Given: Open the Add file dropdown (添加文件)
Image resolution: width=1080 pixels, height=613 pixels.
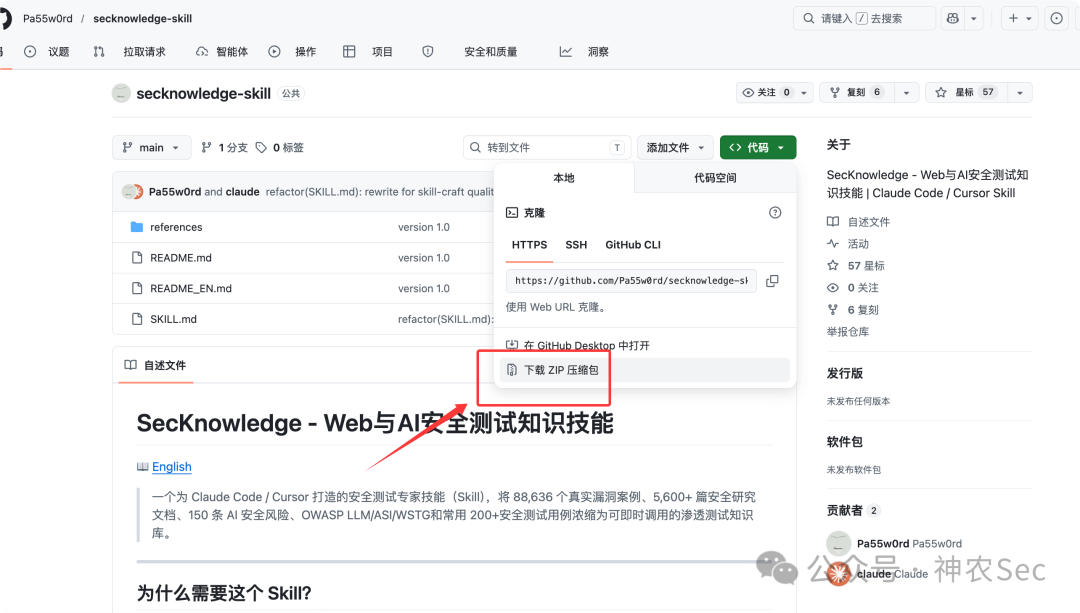Looking at the screenshot, I should [674, 147].
